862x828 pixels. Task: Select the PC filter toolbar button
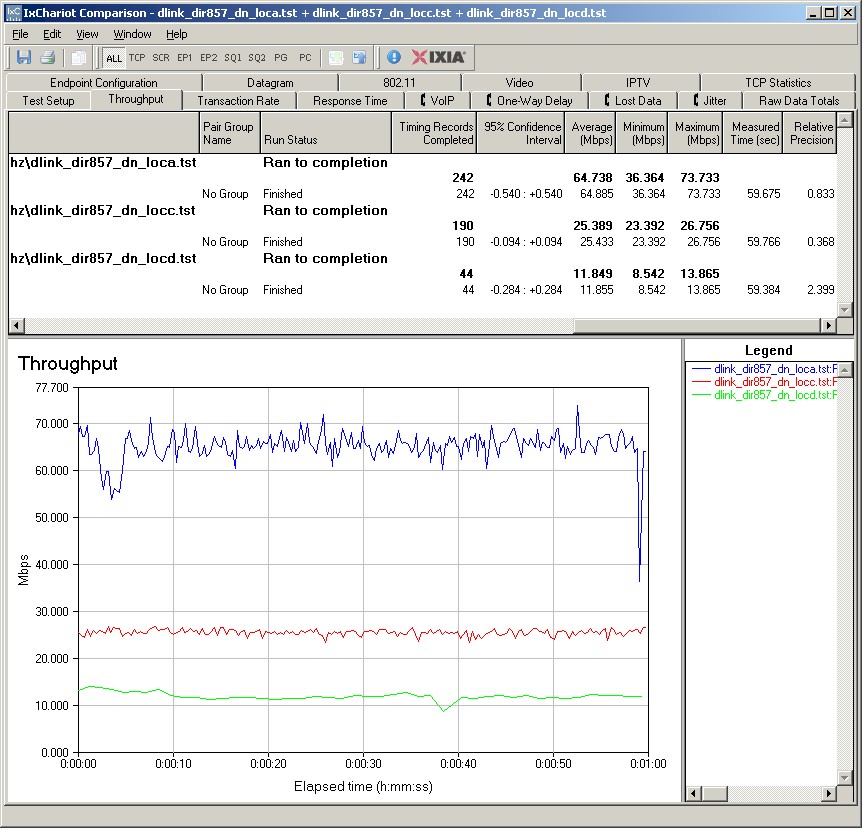[305, 58]
